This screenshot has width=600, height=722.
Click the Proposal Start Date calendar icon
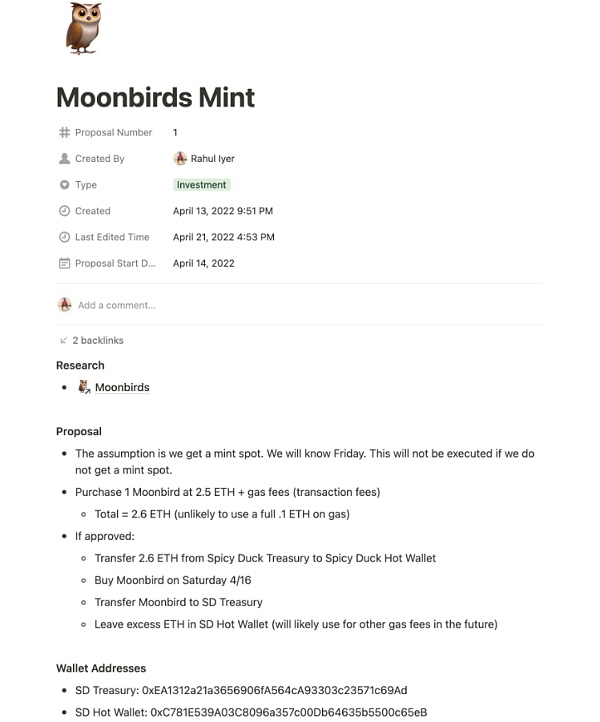[65, 264]
